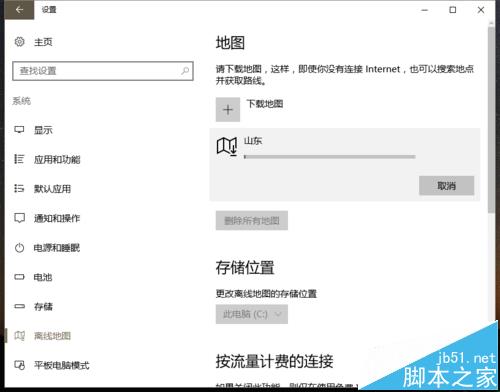This screenshot has width=500, height=392.
Task: Open the storage location dropdown (C:)
Action: click(252, 314)
